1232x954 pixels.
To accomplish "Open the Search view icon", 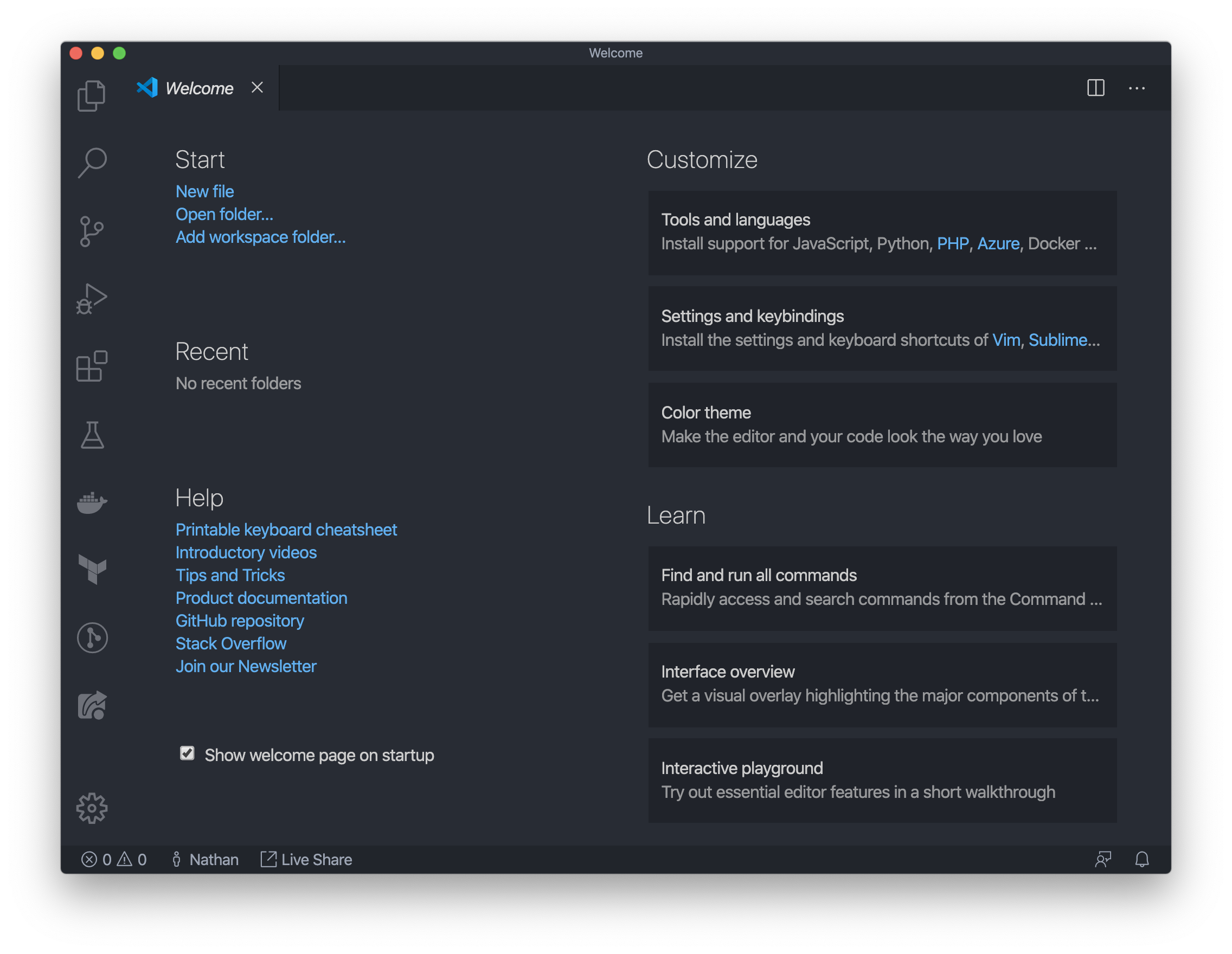I will pos(92,163).
